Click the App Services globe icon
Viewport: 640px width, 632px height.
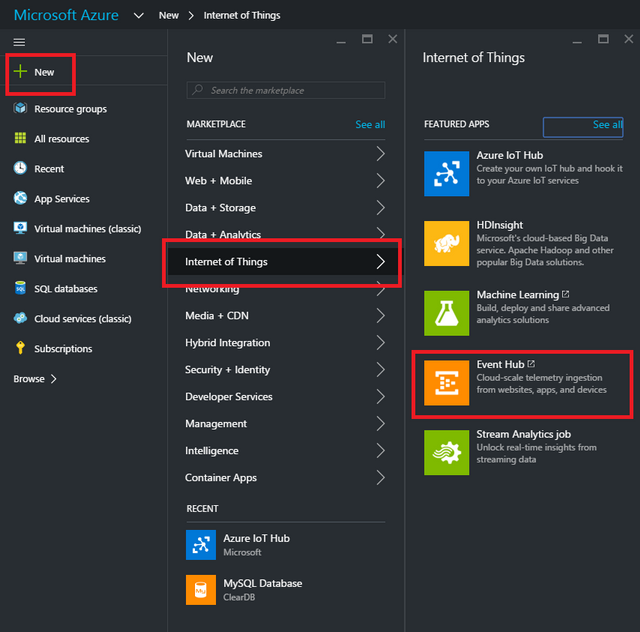coord(20,198)
